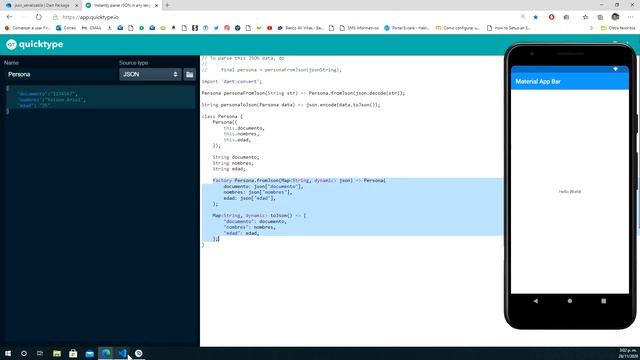Click the 'String documento;' code line

(x=236, y=157)
